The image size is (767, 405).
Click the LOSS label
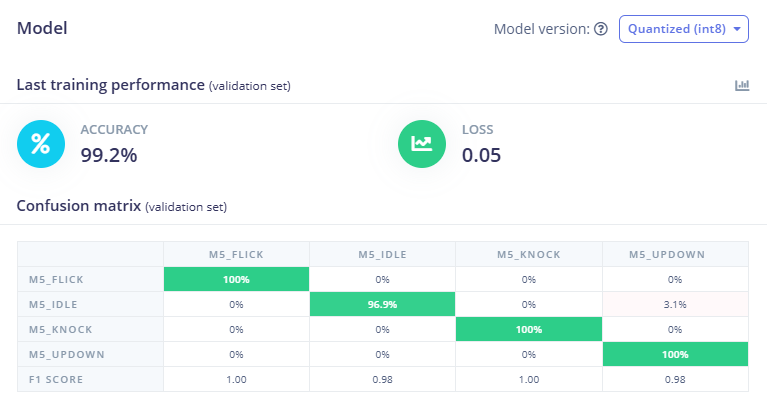(477, 130)
